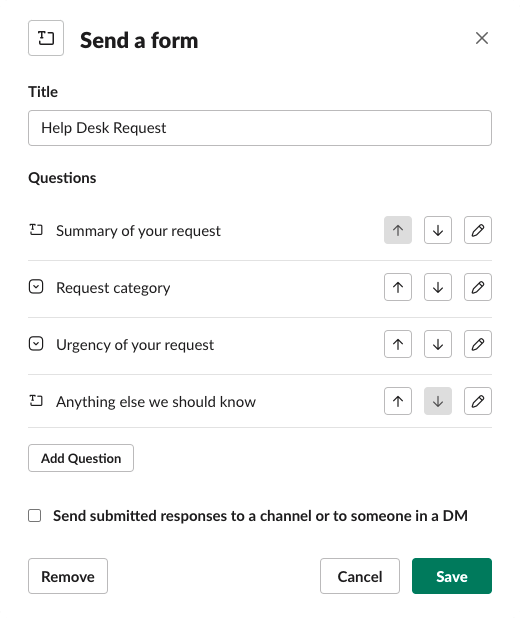Click text-field icon next to 'Summary of your request'
520x618 pixels.
(x=36, y=230)
